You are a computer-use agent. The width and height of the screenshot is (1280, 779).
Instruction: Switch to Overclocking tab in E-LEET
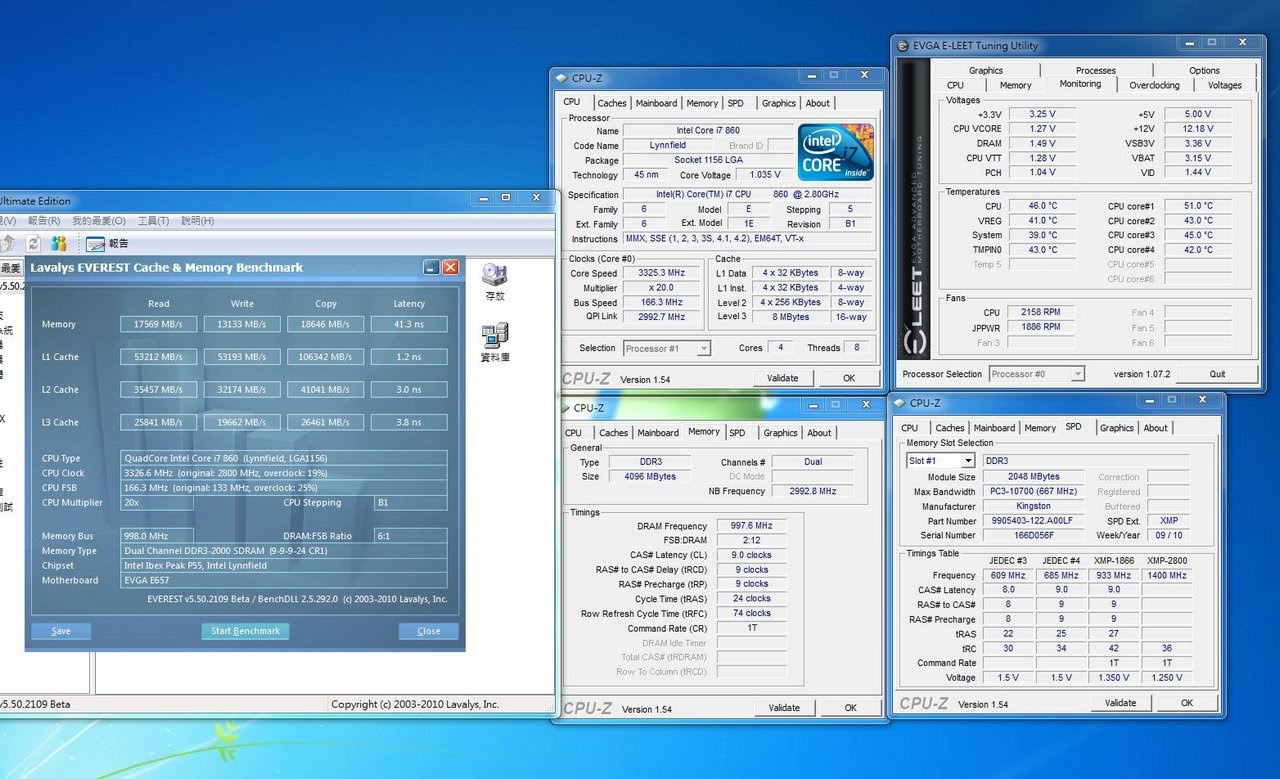pos(1154,85)
